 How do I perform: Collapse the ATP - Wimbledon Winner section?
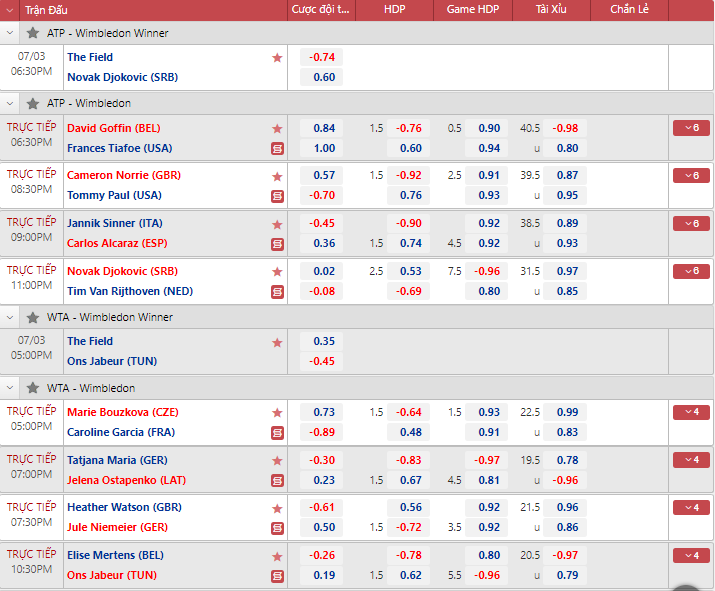tap(10, 33)
